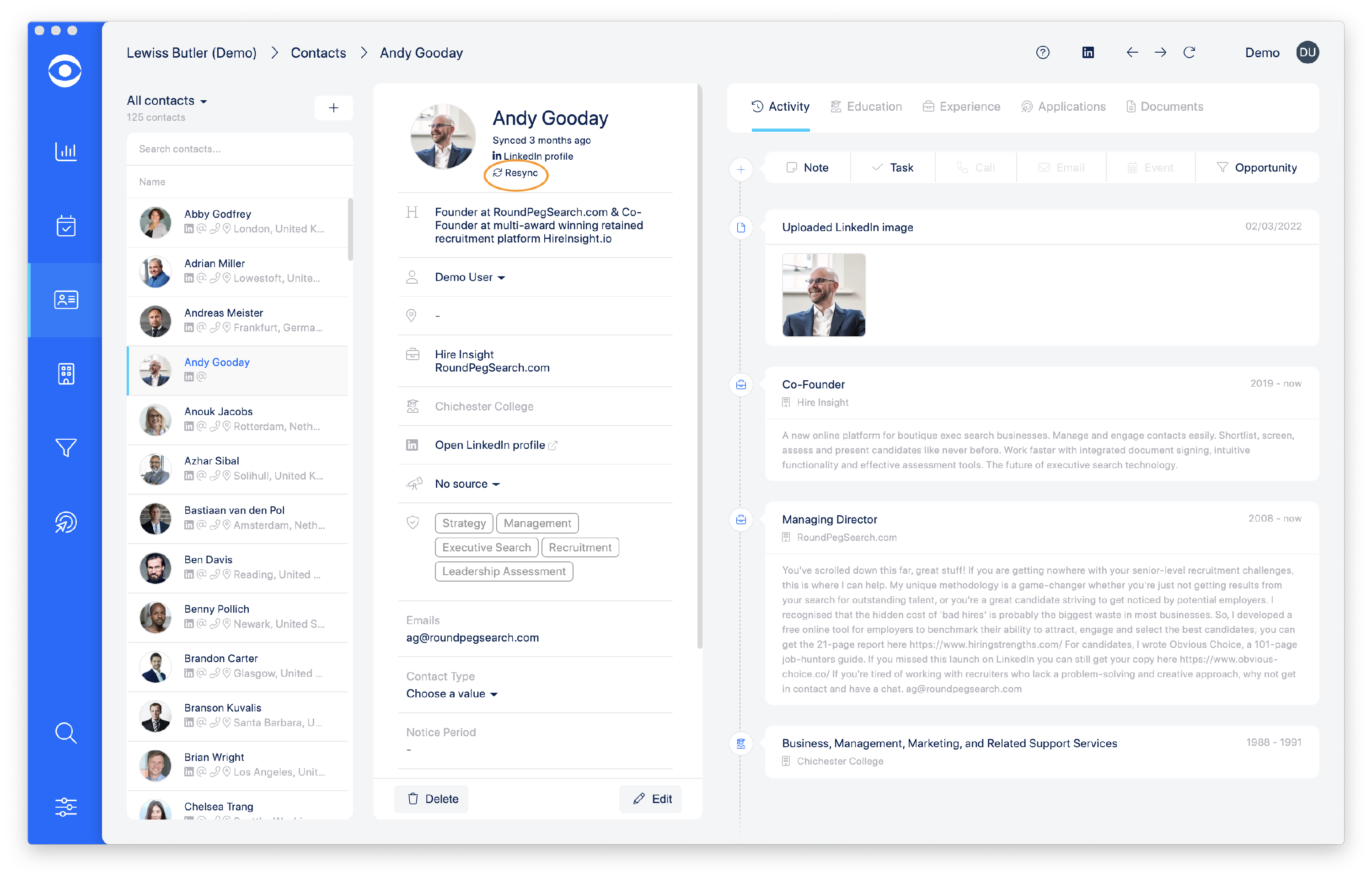Image resolution: width=1372 pixels, height=879 pixels.
Task: Open search from the sidebar magnifier icon
Action: coord(65,733)
